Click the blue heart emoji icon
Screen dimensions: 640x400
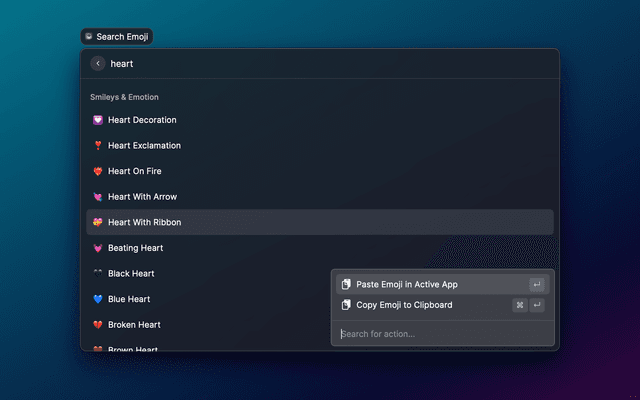click(98, 299)
